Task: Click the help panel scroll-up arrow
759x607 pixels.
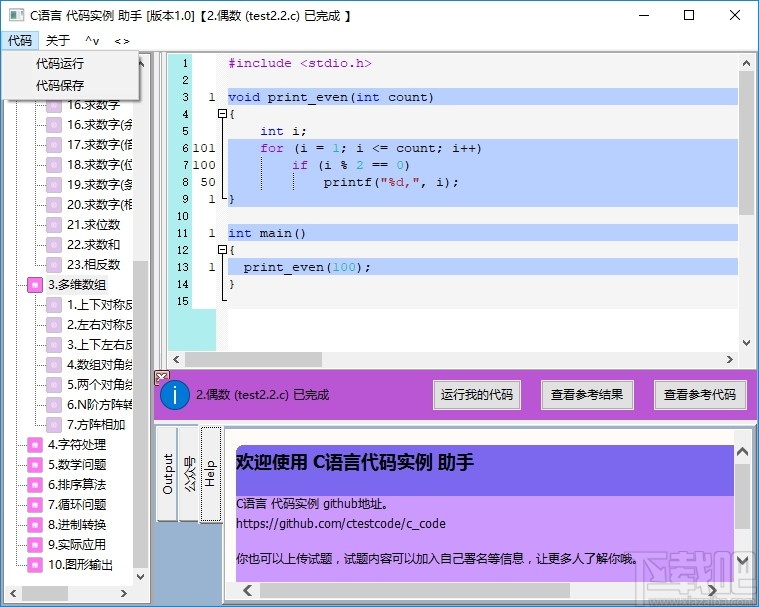Action: pyautogui.click(x=742, y=452)
